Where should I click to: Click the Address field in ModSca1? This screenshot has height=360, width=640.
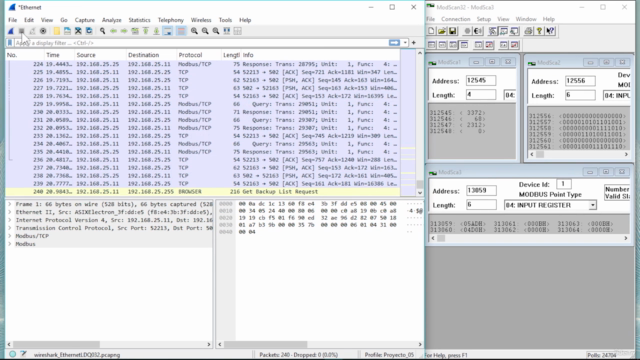pyautogui.click(x=481, y=80)
